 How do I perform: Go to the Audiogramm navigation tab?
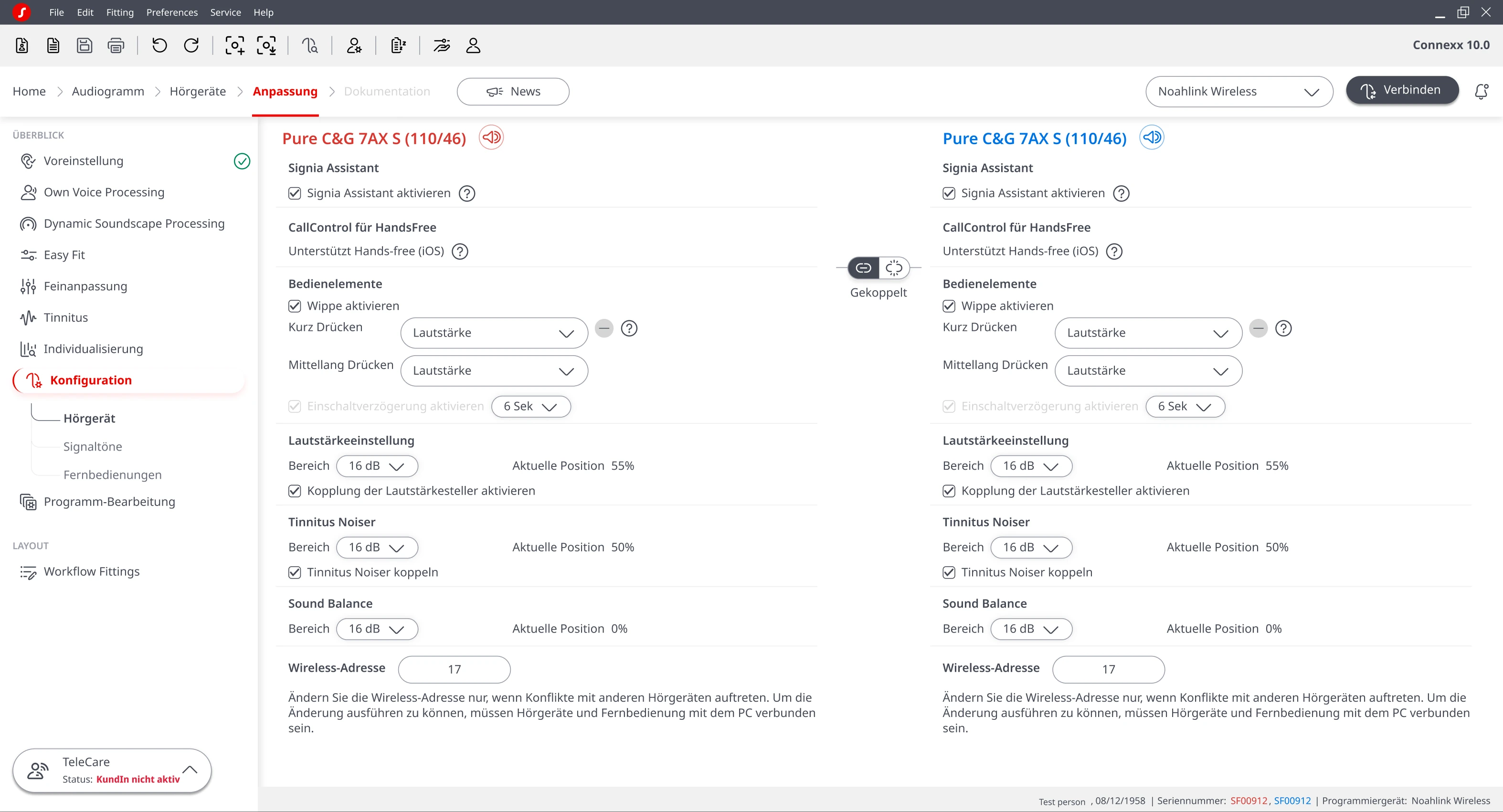(x=108, y=92)
